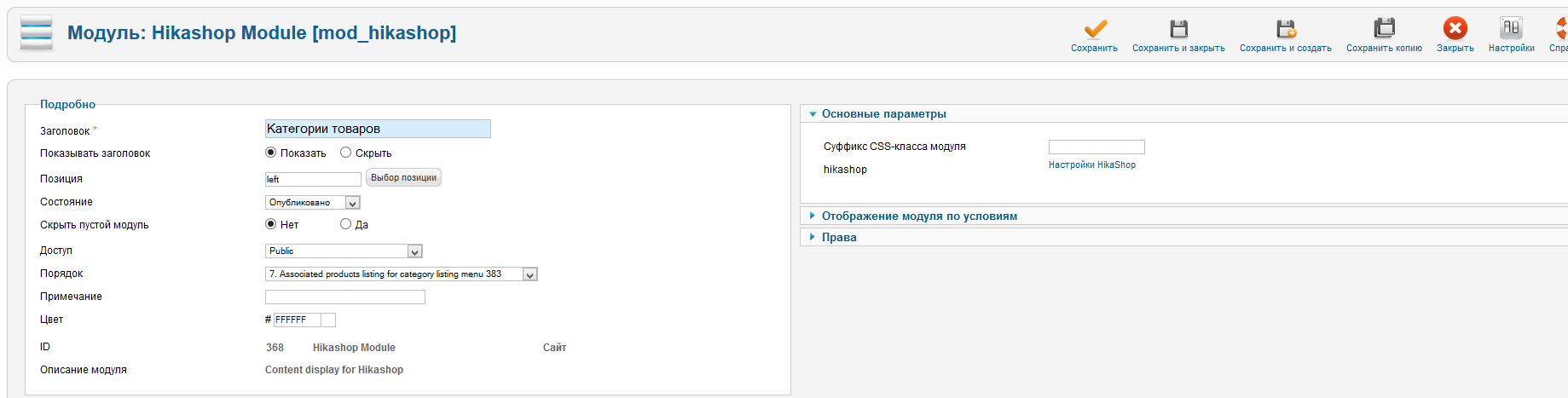Click the Заголовок field with Категории товаров

pos(378,129)
